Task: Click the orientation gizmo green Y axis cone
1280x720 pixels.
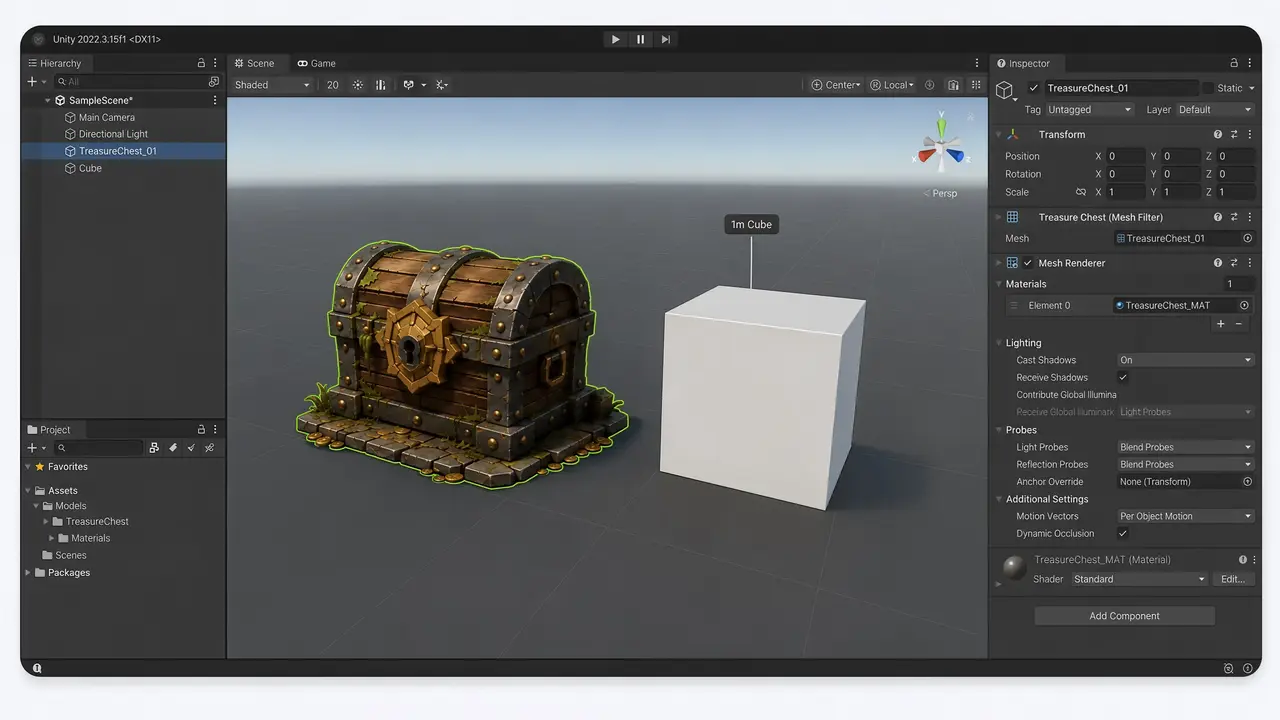Action: tap(941, 131)
